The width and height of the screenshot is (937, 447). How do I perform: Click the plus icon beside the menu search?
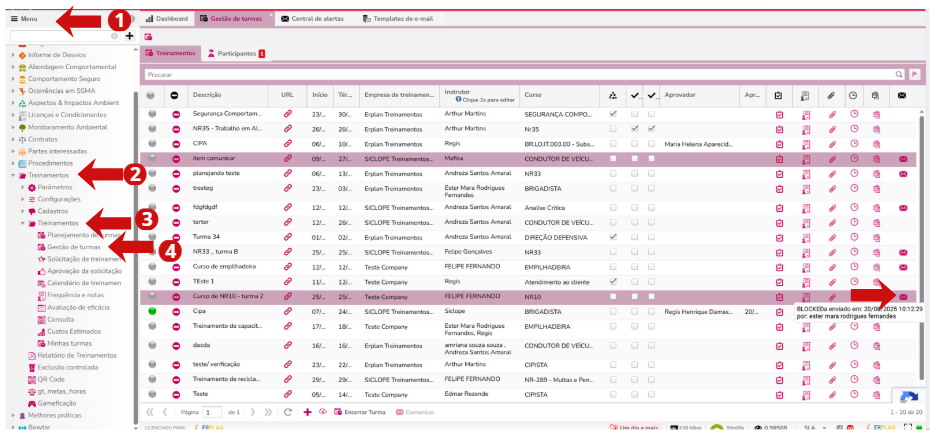(x=130, y=36)
